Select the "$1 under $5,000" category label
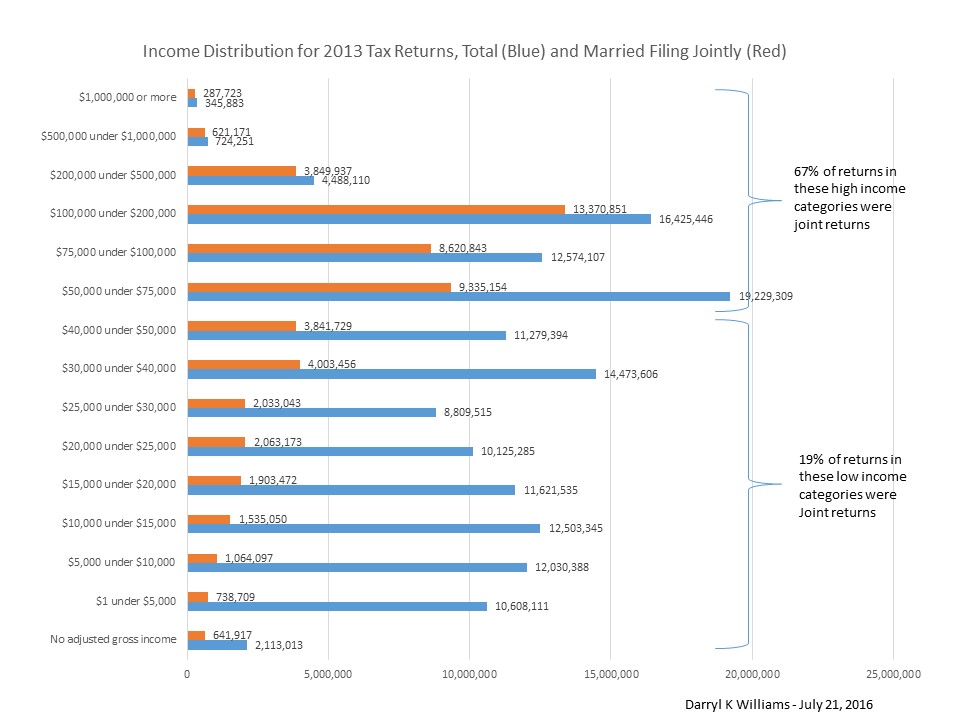The width and height of the screenshot is (960, 720). pos(136,601)
